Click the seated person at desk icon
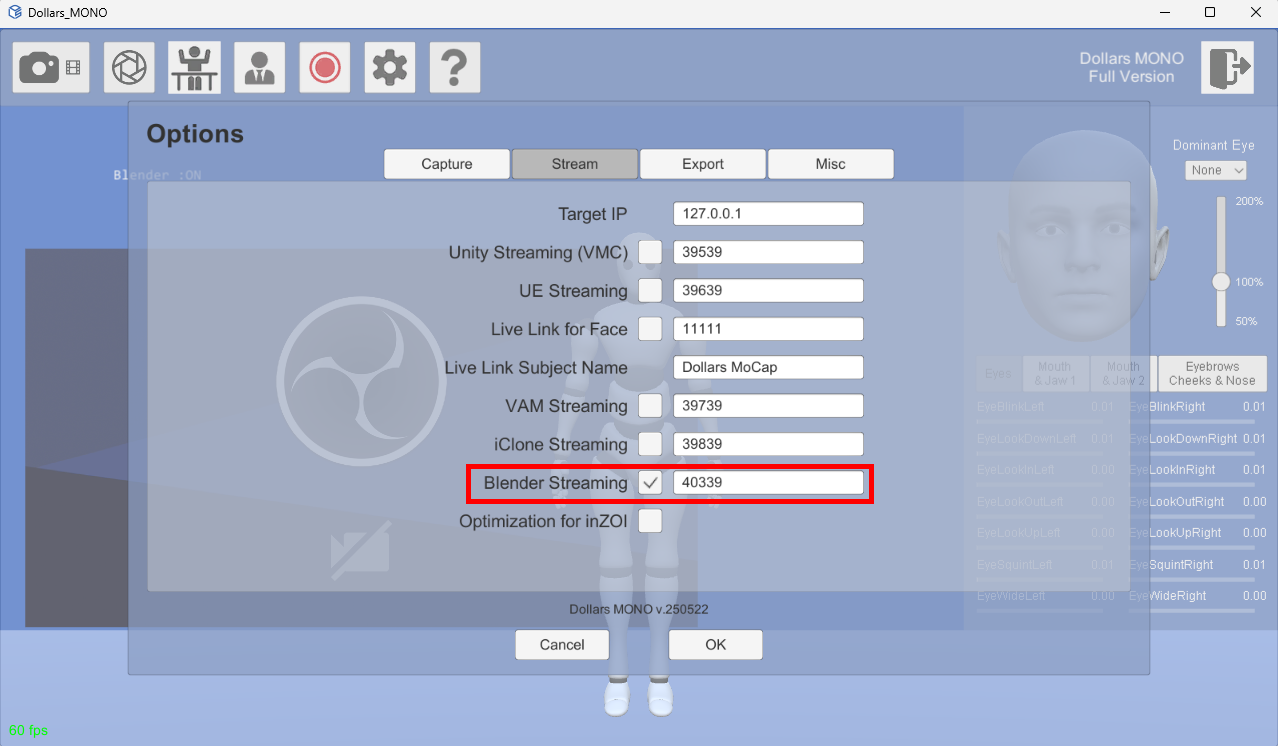Screen dimensions: 1278x746 point(194,68)
